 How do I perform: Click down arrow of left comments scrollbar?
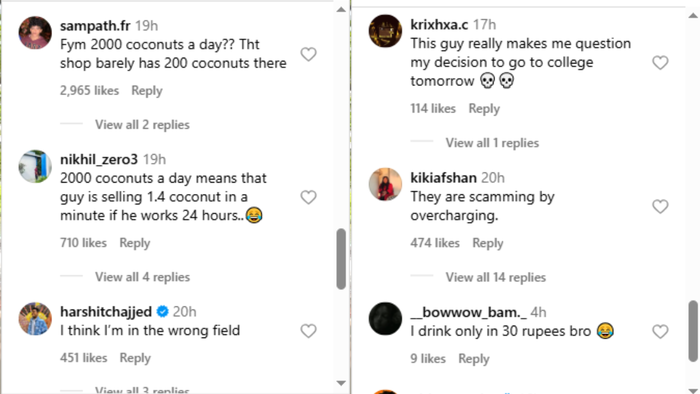341,383
